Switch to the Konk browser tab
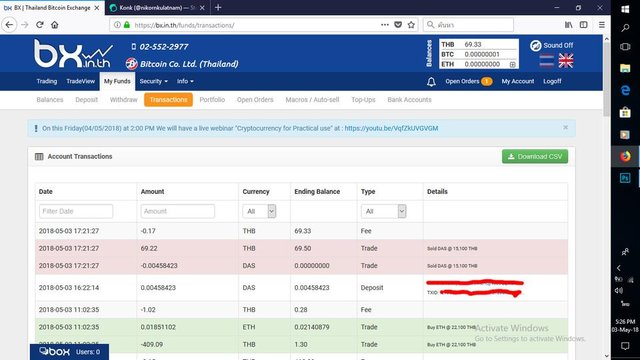The image size is (640, 360). pyautogui.click(x=156, y=8)
